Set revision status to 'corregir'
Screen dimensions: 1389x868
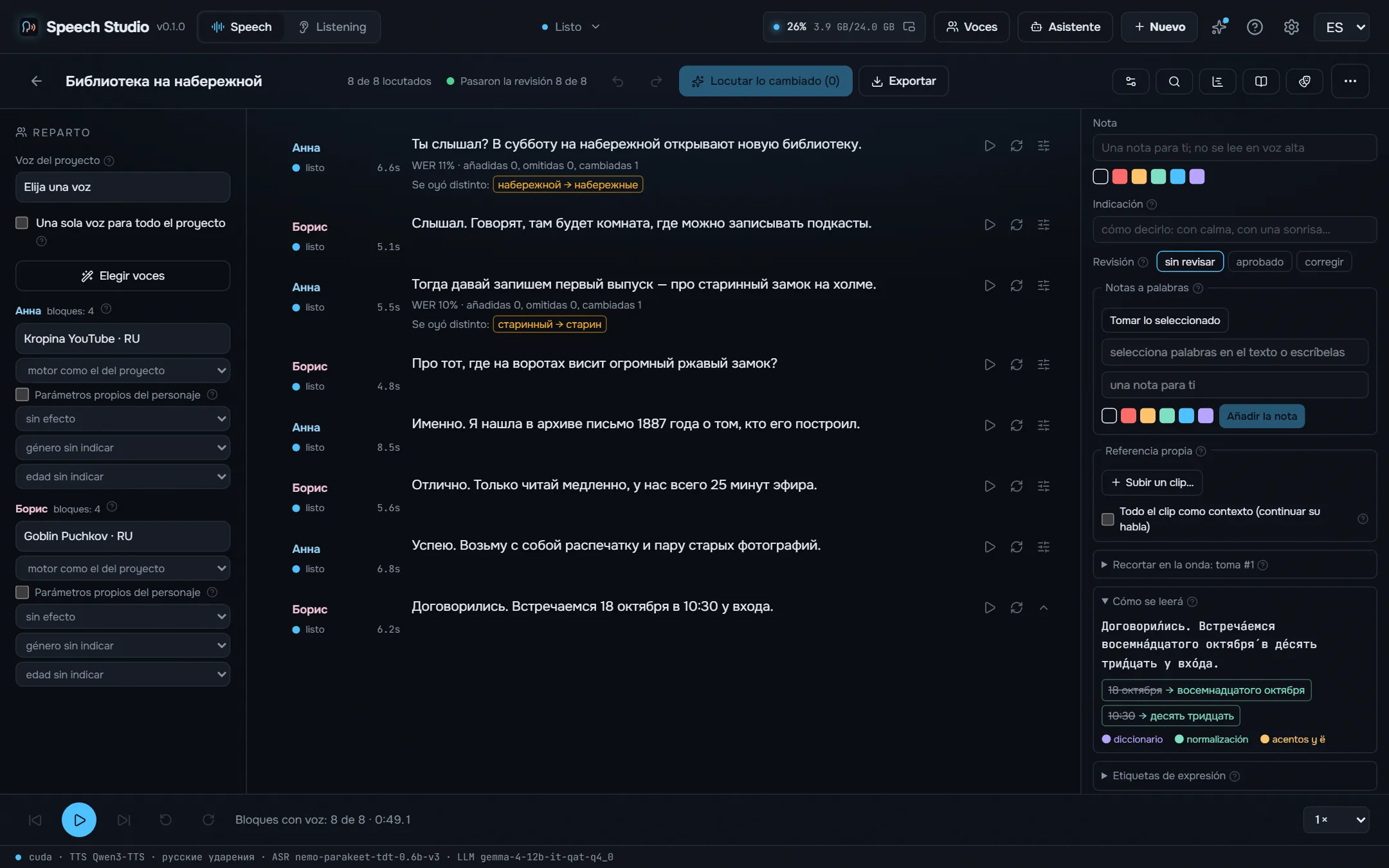1324,262
